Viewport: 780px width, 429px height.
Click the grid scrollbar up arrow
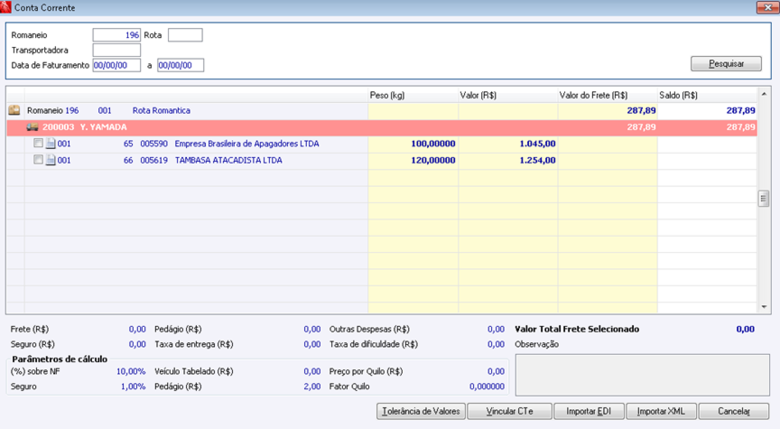pyautogui.click(x=764, y=94)
